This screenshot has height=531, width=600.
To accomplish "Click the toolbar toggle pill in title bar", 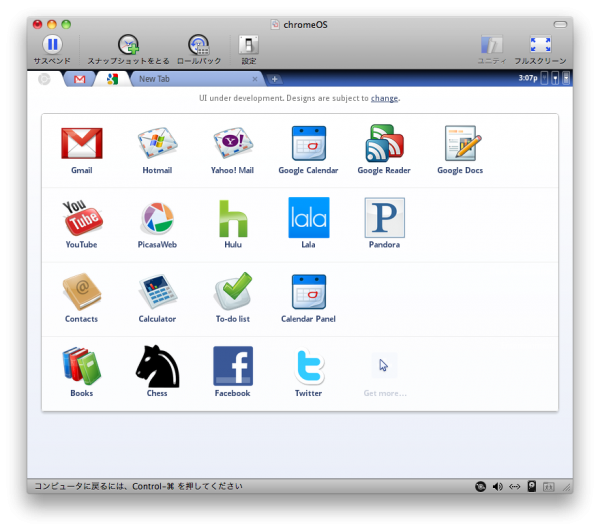I will click(560, 24).
